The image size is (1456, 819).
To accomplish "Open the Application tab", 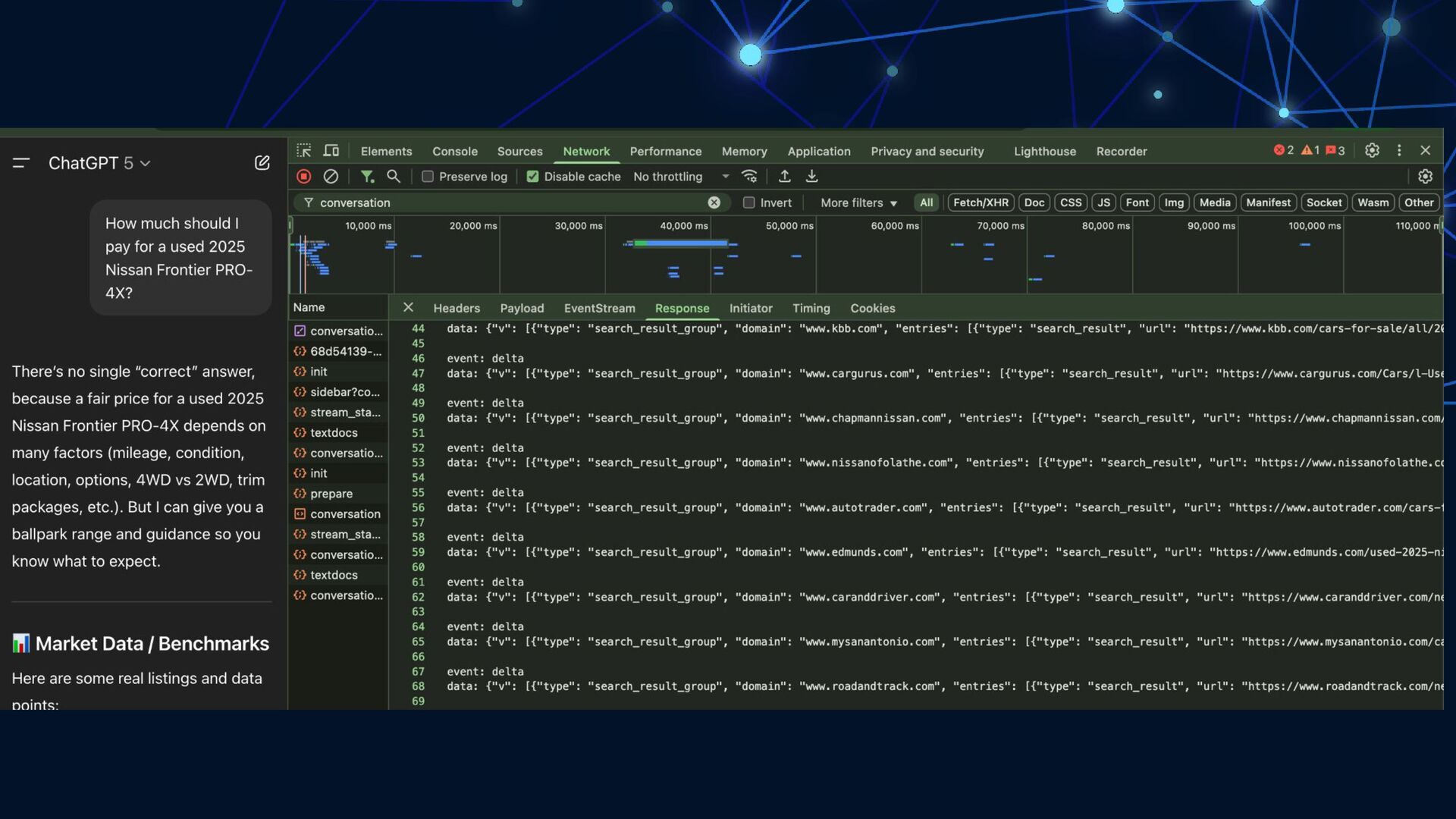I will 819,151.
